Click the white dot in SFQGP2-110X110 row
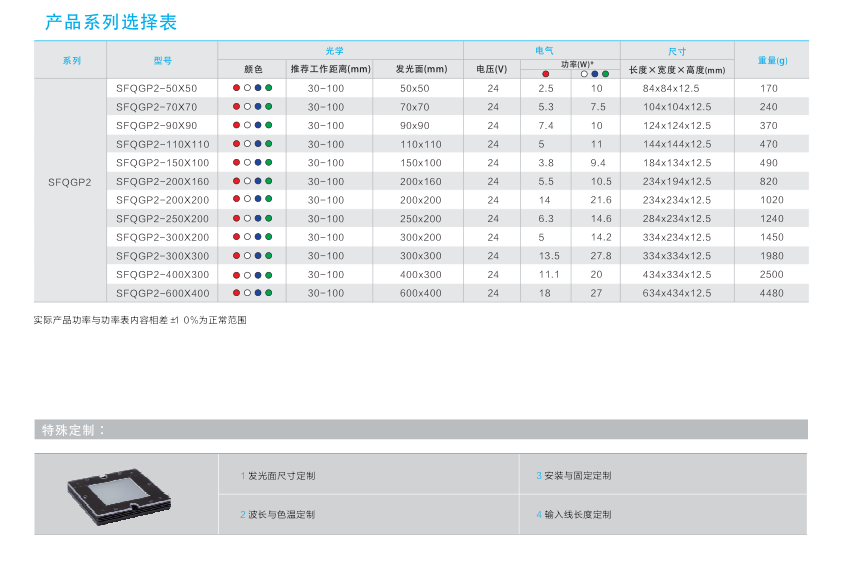The width and height of the screenshot is (846, 563). tap(247, 144)
